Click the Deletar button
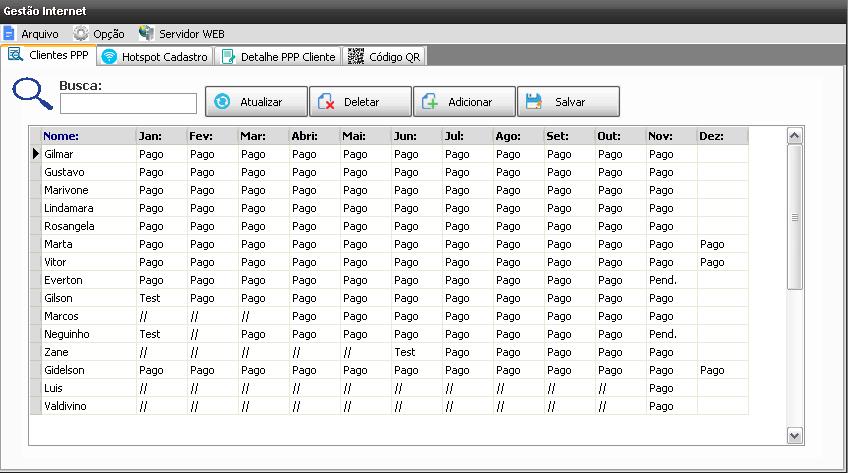Image resolution: width=848 pixels, height=473 pixels. (360, 102)
